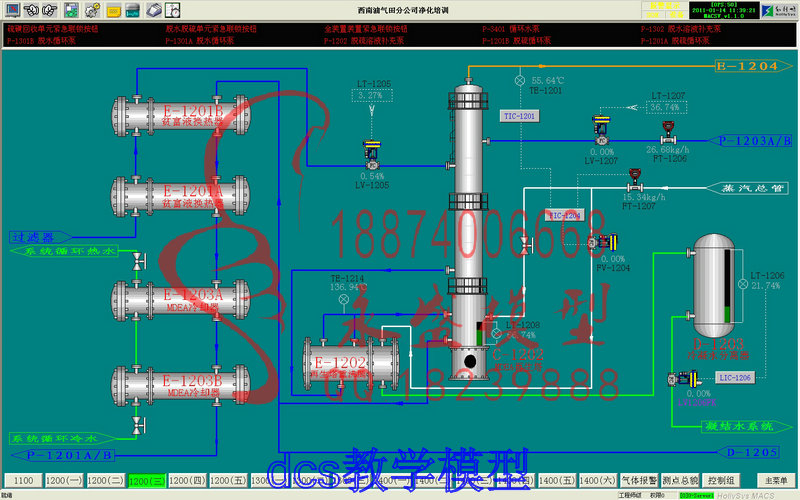The image size is (800, 500).
Task: Follow the steam main header link arrow
Action: click(748, 188)
